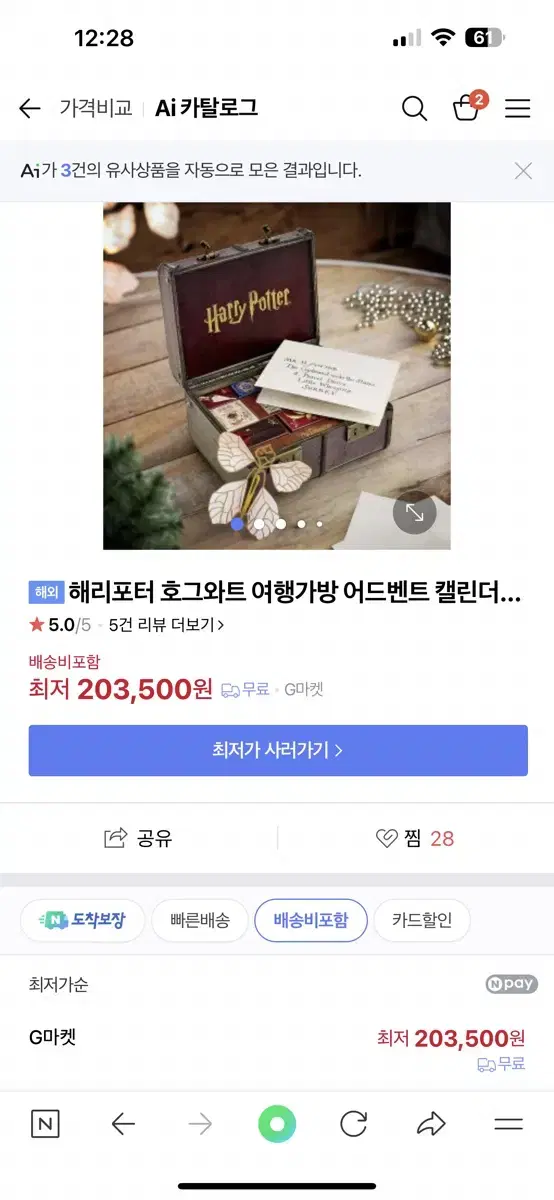Expand product image with fullscreen arrows icon

414,513
